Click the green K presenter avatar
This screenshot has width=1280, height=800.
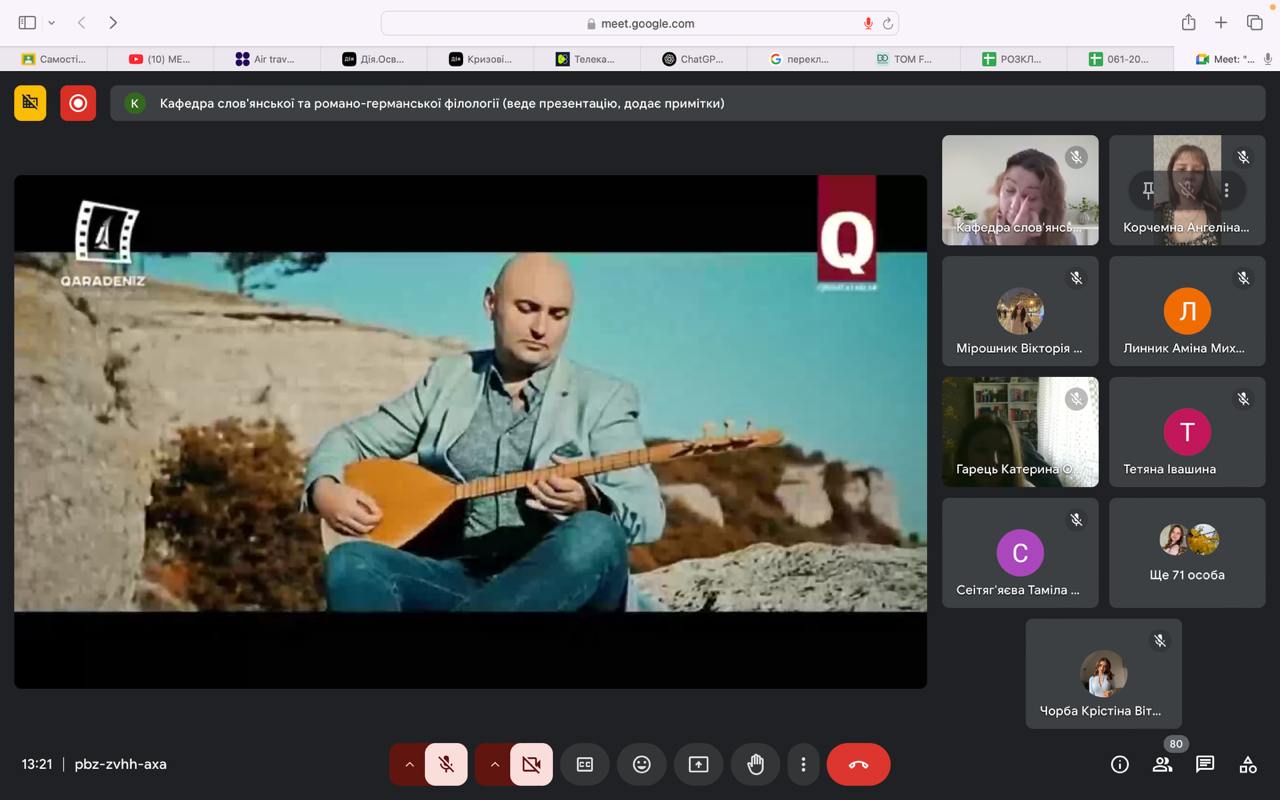[134, 103]
